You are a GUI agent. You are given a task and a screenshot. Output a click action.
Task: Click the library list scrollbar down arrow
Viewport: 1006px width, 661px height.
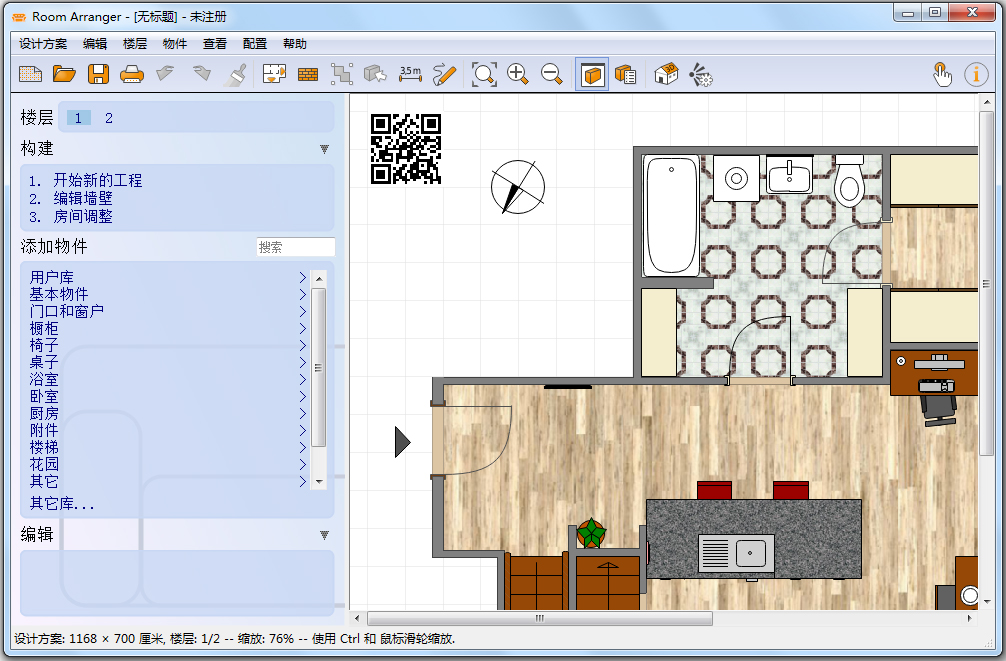[319, 482]
